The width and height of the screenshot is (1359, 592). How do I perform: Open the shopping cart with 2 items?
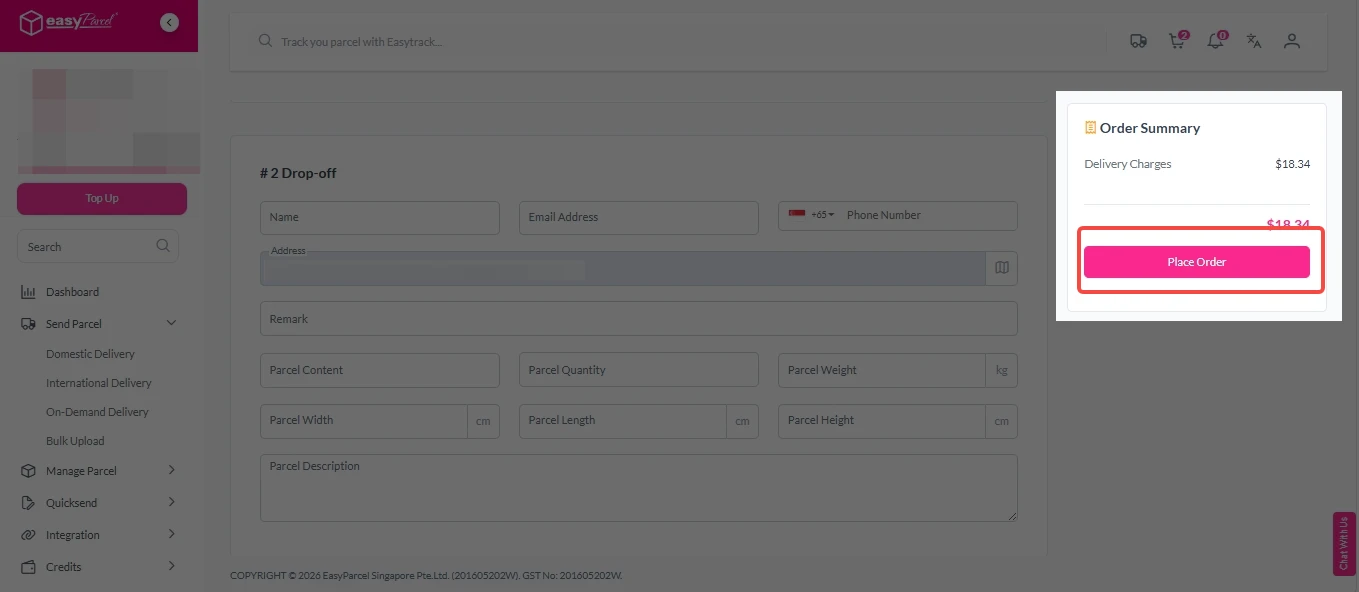click(x=1176, y=41)
